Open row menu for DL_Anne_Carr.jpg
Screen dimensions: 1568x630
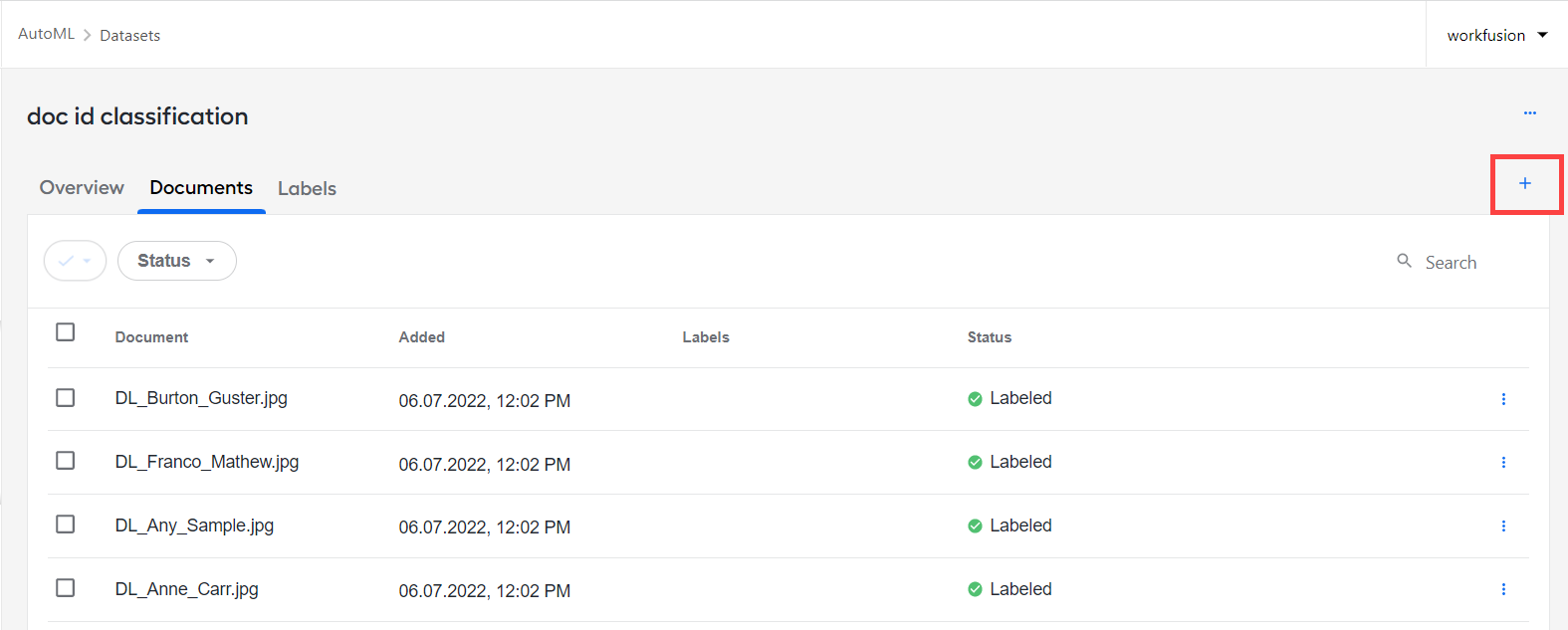coord(1503,589)
